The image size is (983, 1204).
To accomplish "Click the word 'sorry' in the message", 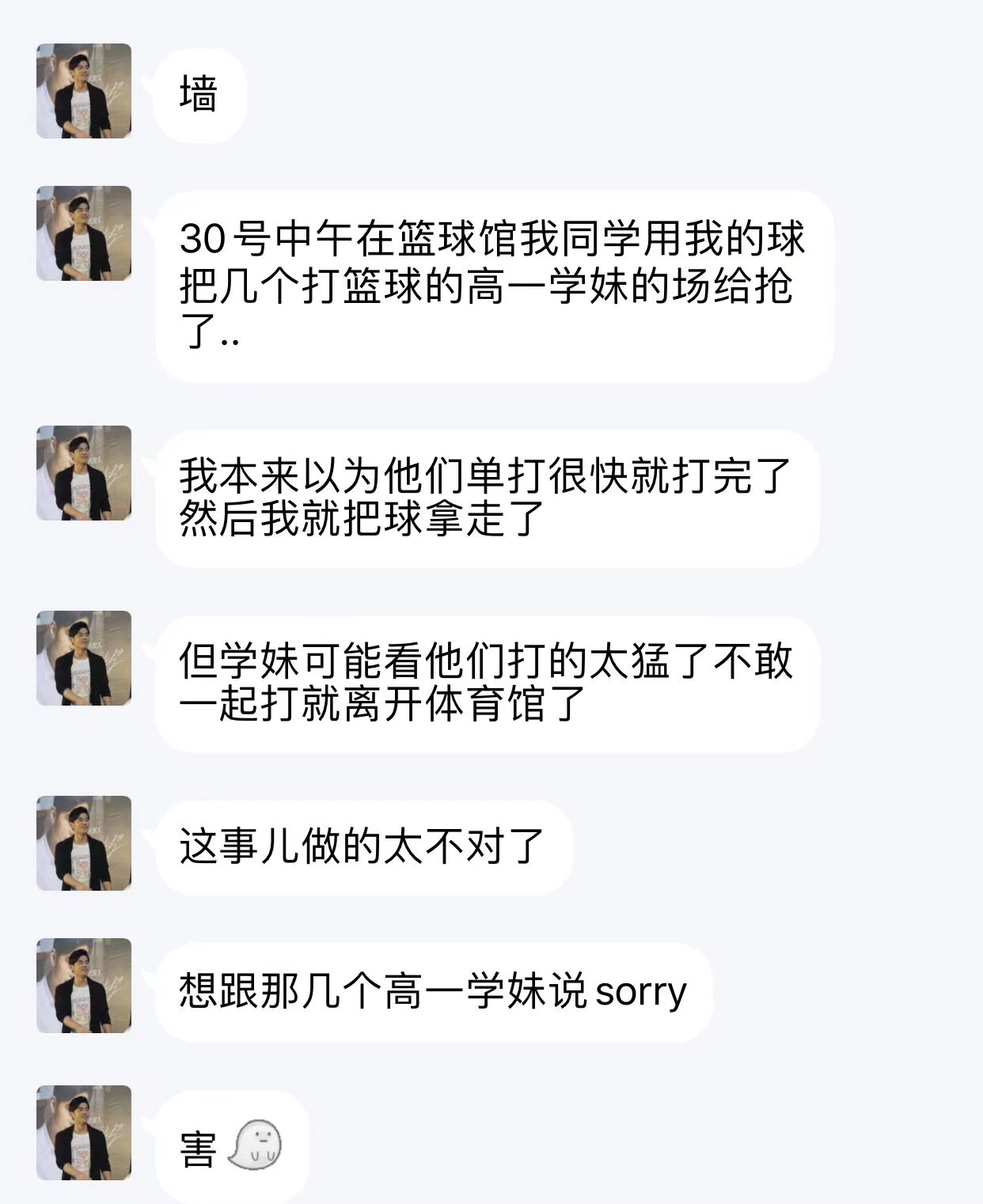I will pos(640,991).
